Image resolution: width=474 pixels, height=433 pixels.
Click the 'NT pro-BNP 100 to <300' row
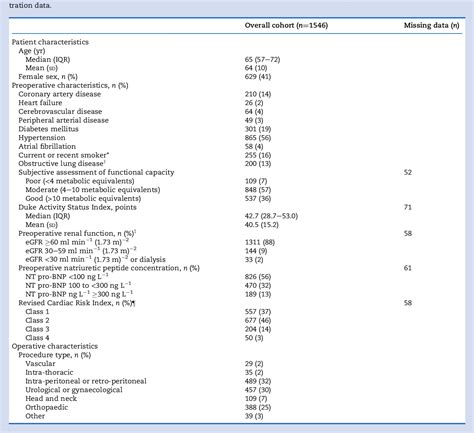pyautogui.click(x=78, y=285)
